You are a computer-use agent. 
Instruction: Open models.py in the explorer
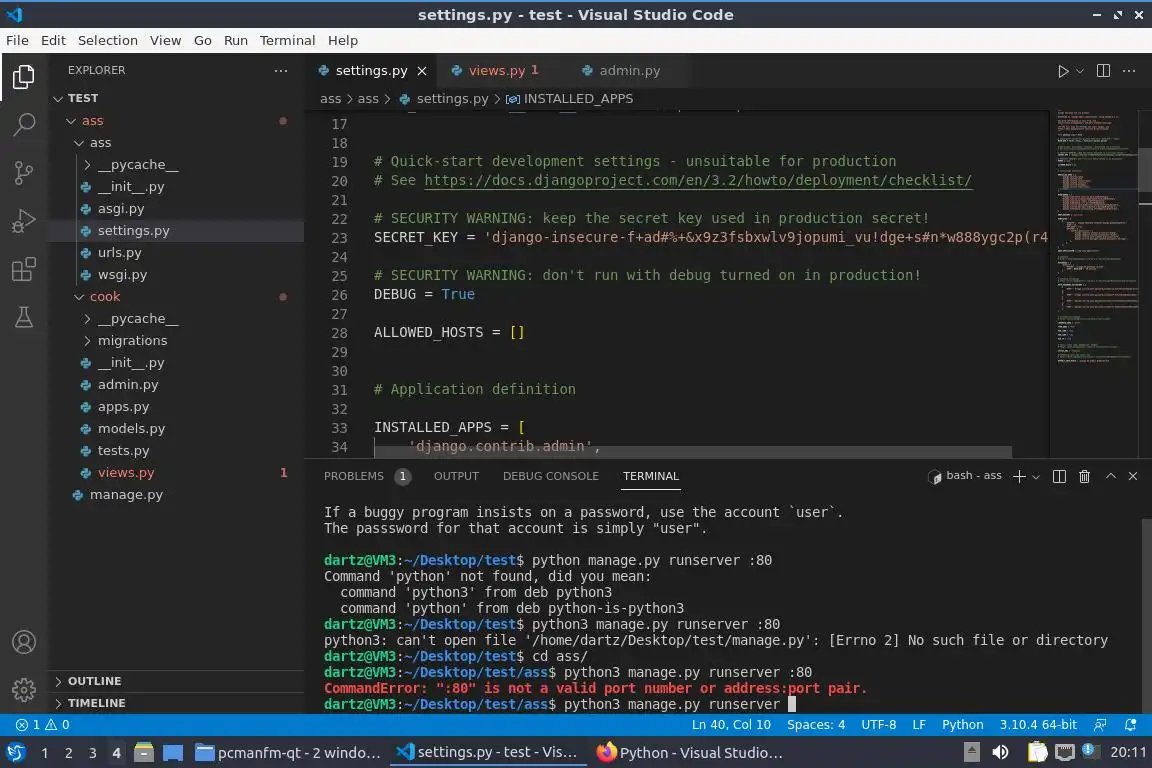[132, 428]
